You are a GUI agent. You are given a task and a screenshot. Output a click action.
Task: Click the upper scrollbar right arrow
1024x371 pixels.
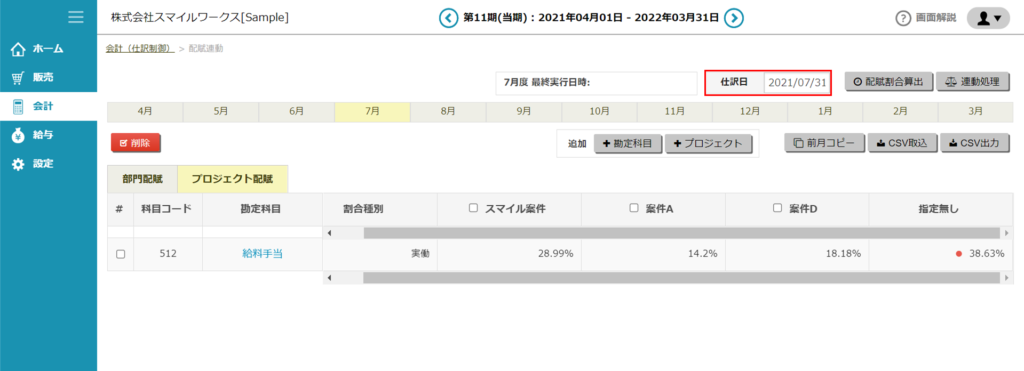(x=1006, y=233)
